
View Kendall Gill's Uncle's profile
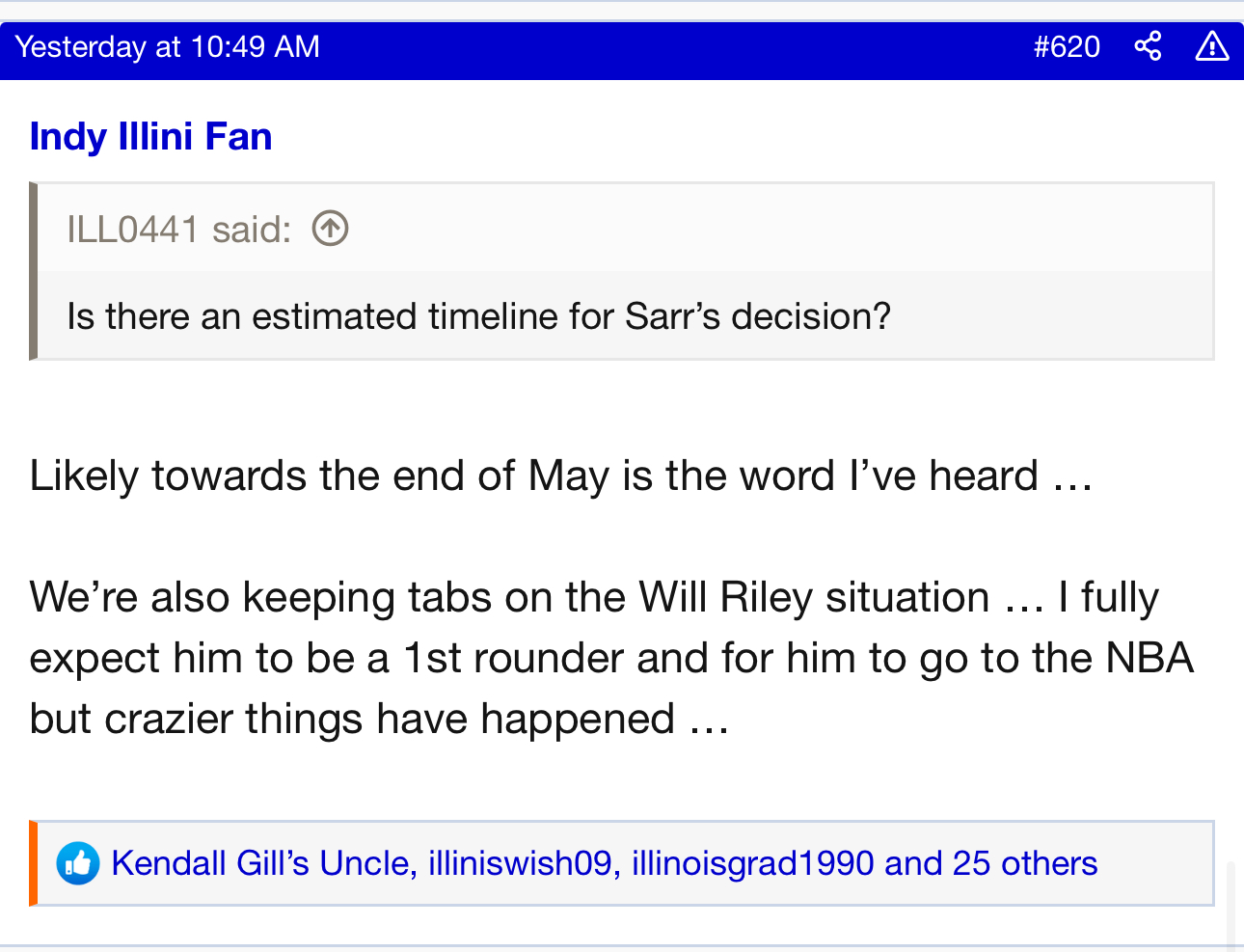[260, 863]
